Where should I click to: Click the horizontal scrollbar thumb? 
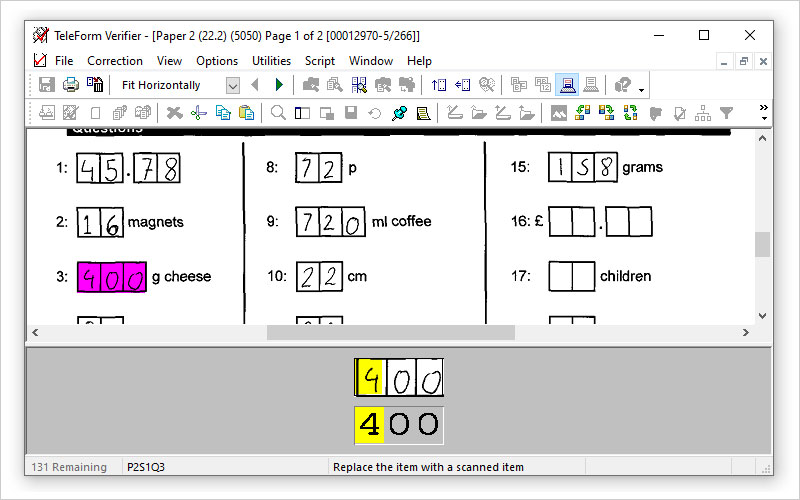[x=390, y=332]
